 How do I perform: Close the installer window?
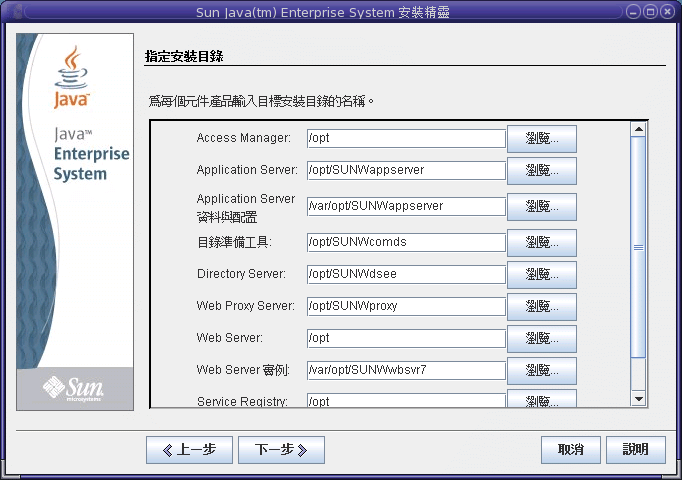667,12
